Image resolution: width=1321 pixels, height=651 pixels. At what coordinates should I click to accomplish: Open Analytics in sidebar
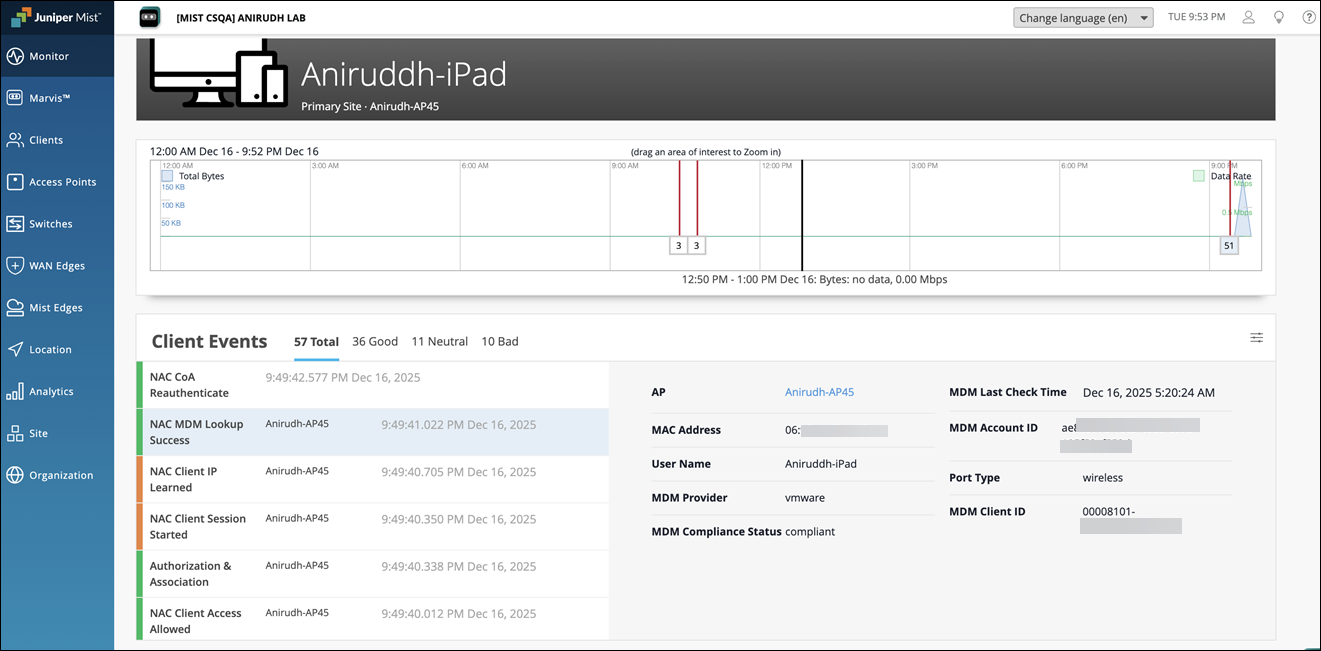pyautogui.click(x=51, y=392)
